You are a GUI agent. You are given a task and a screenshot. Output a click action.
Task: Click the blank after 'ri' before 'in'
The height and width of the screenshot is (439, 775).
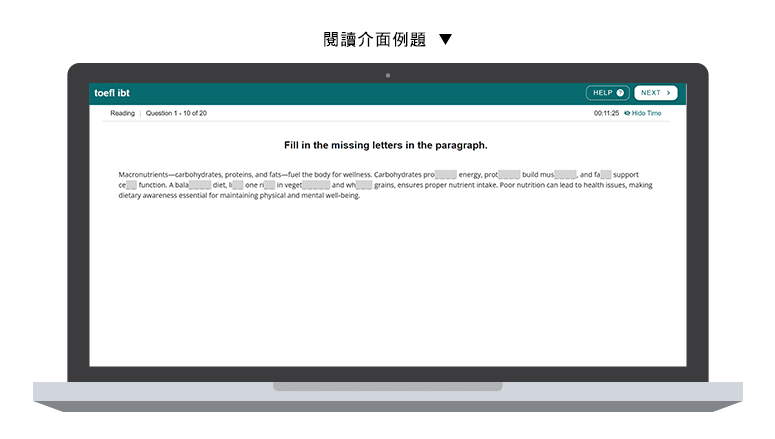pyautogui.click(x=269, y=185)
